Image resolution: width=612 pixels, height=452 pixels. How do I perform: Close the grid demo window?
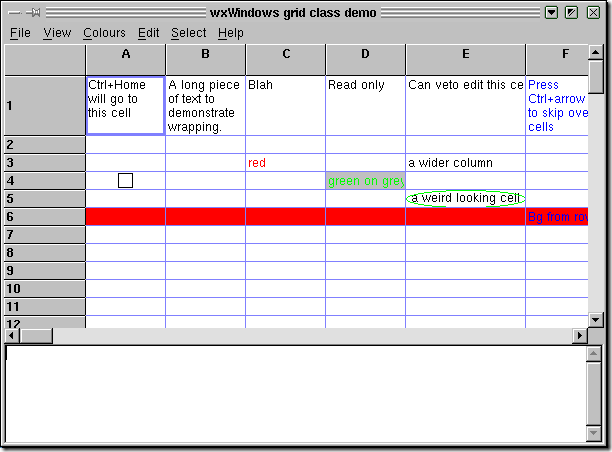pyautogui.click(x=593, y=12)
